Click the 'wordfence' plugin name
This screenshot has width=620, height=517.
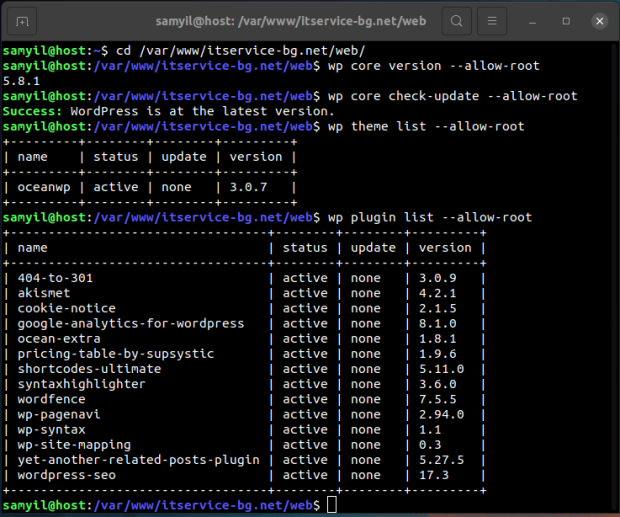[51, 399]
